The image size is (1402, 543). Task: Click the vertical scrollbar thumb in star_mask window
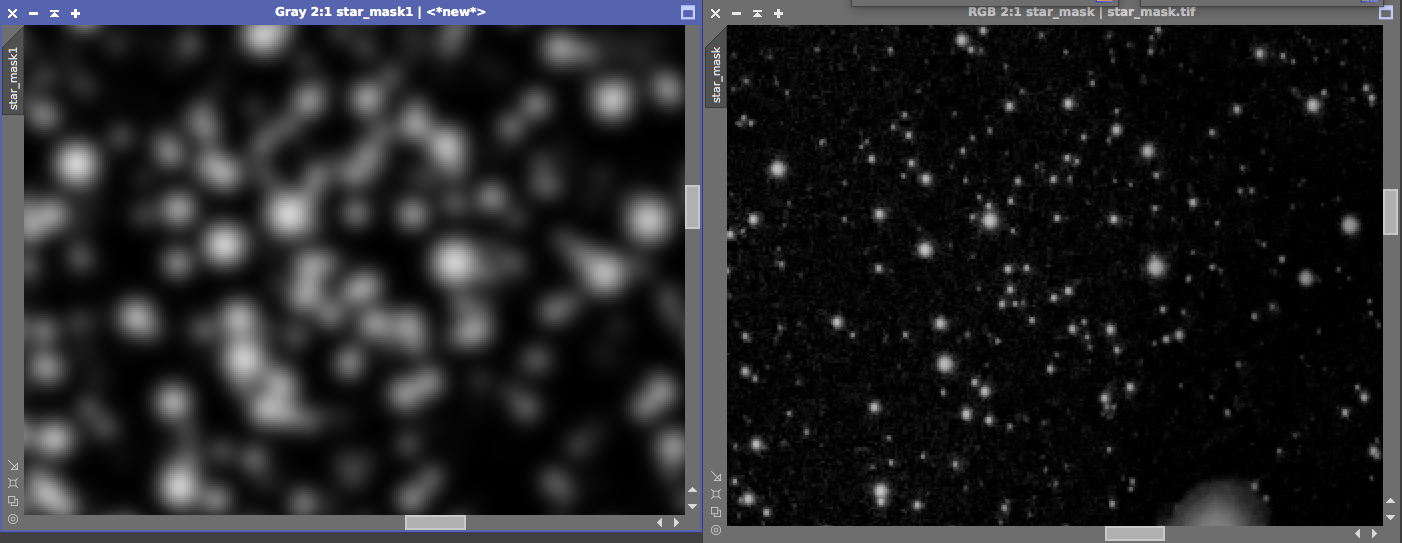[1390, 212]
